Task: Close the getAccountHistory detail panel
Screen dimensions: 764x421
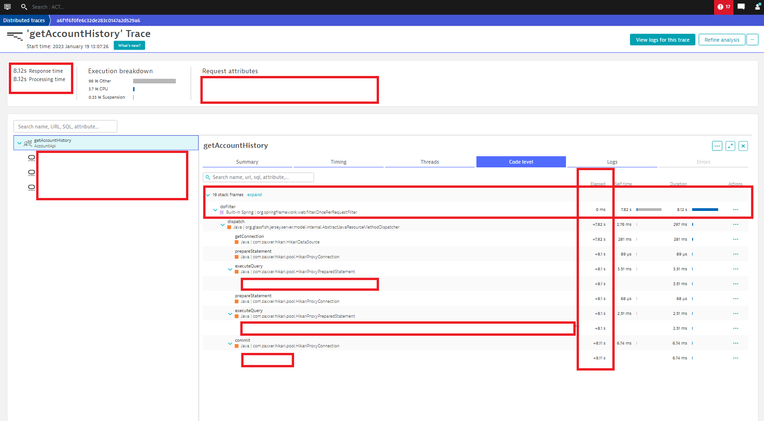Action: pyautogui.click(x=744, y=146)
